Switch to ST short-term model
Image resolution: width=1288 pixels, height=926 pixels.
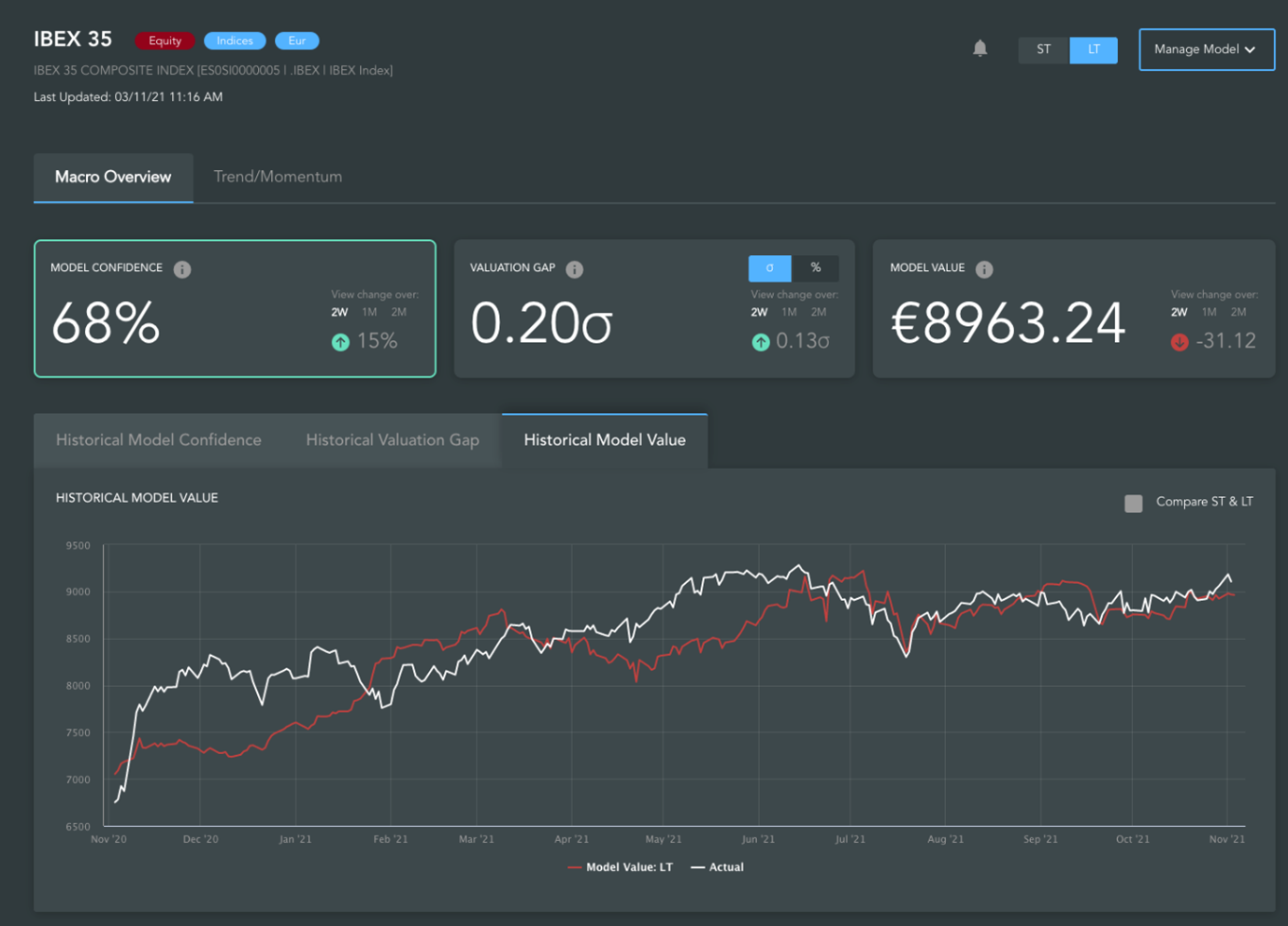coord(1043,50)
